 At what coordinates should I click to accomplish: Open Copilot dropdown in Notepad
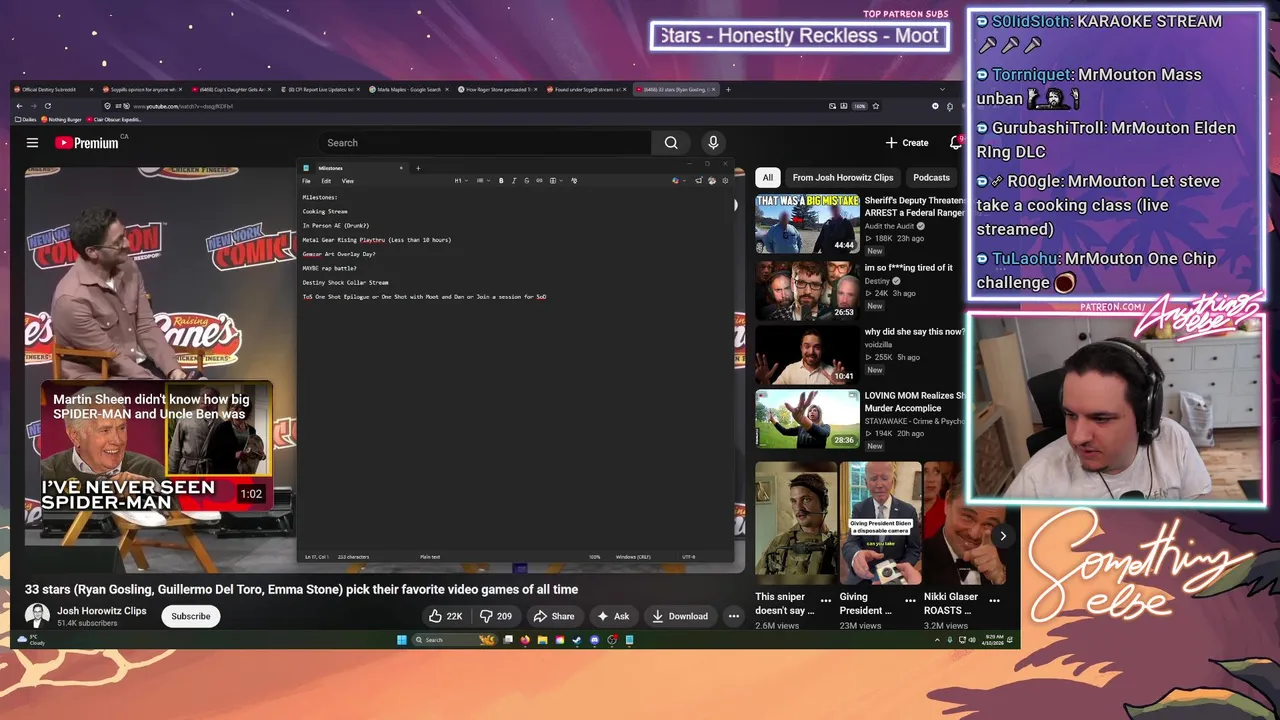(678, 181)
